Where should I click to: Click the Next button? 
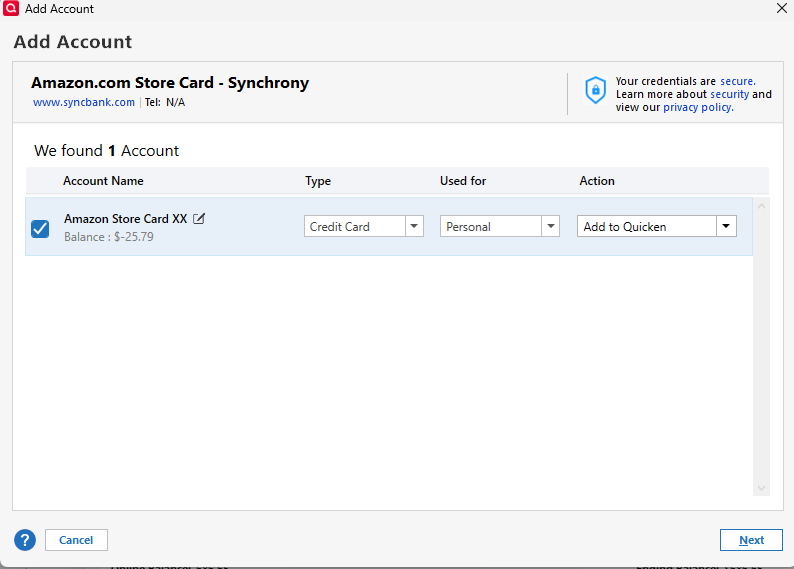(x=751, y=540)
